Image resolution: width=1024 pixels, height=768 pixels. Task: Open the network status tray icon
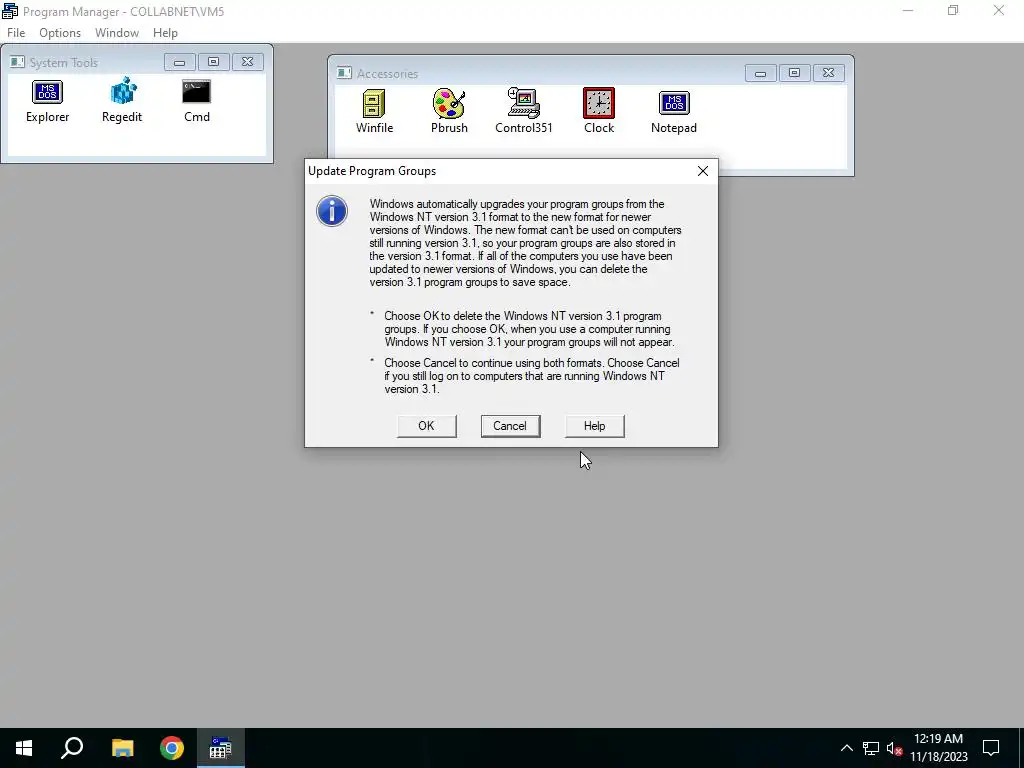871,748
